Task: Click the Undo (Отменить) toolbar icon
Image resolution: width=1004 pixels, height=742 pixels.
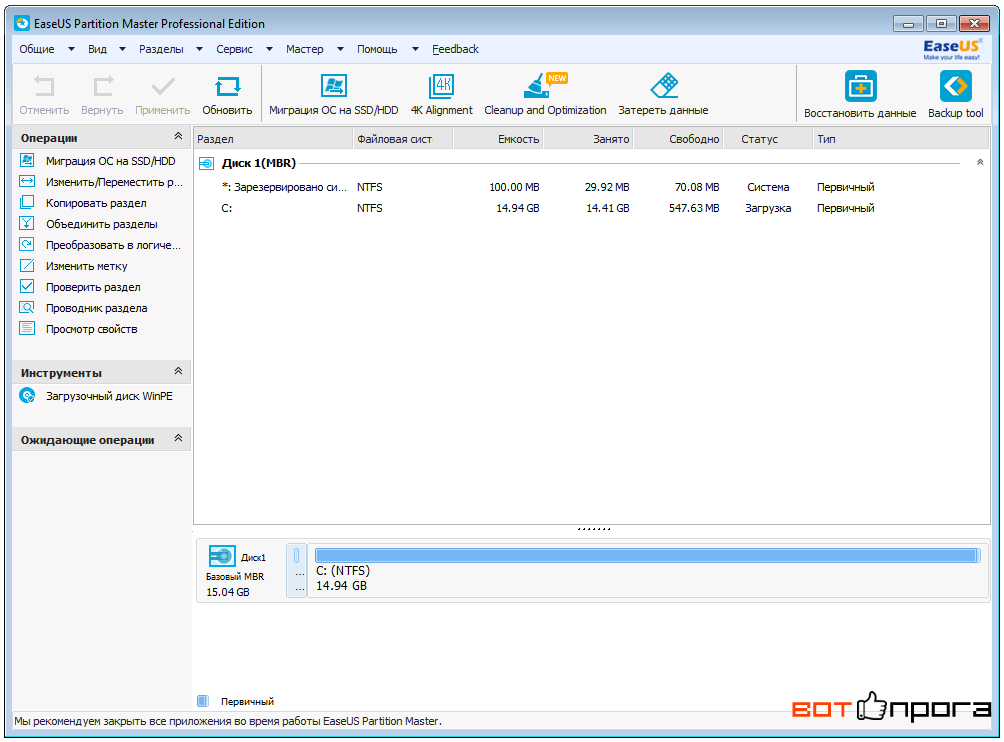Action: (x=44, y=86)
